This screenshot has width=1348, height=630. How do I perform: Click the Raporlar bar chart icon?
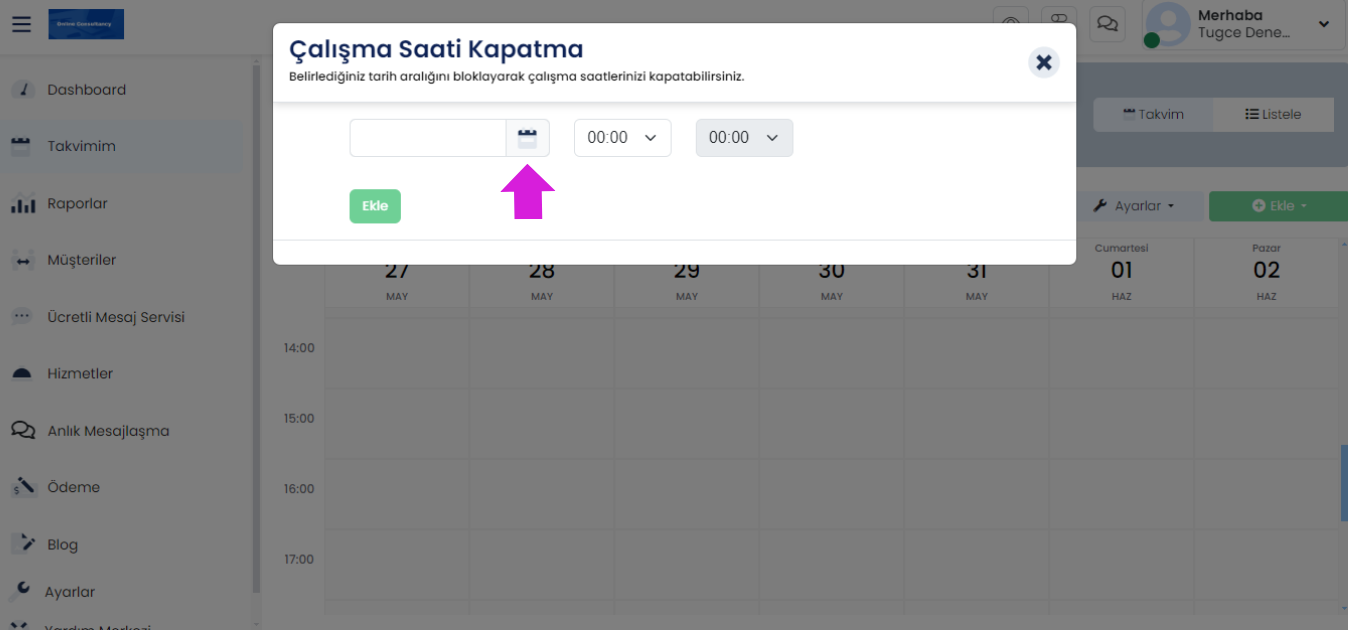[22, 204]
